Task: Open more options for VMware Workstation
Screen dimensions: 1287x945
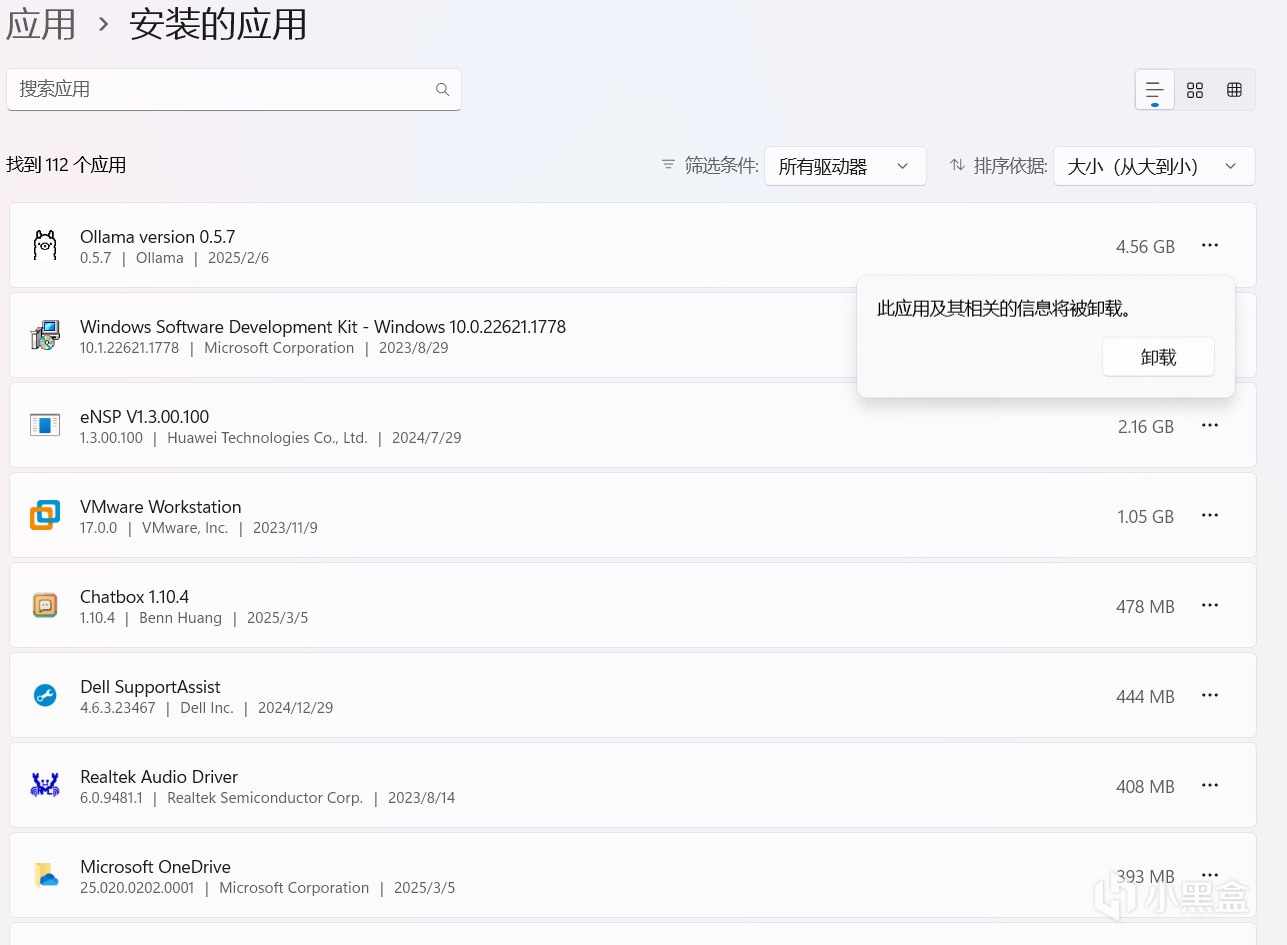Action: 1210,515
